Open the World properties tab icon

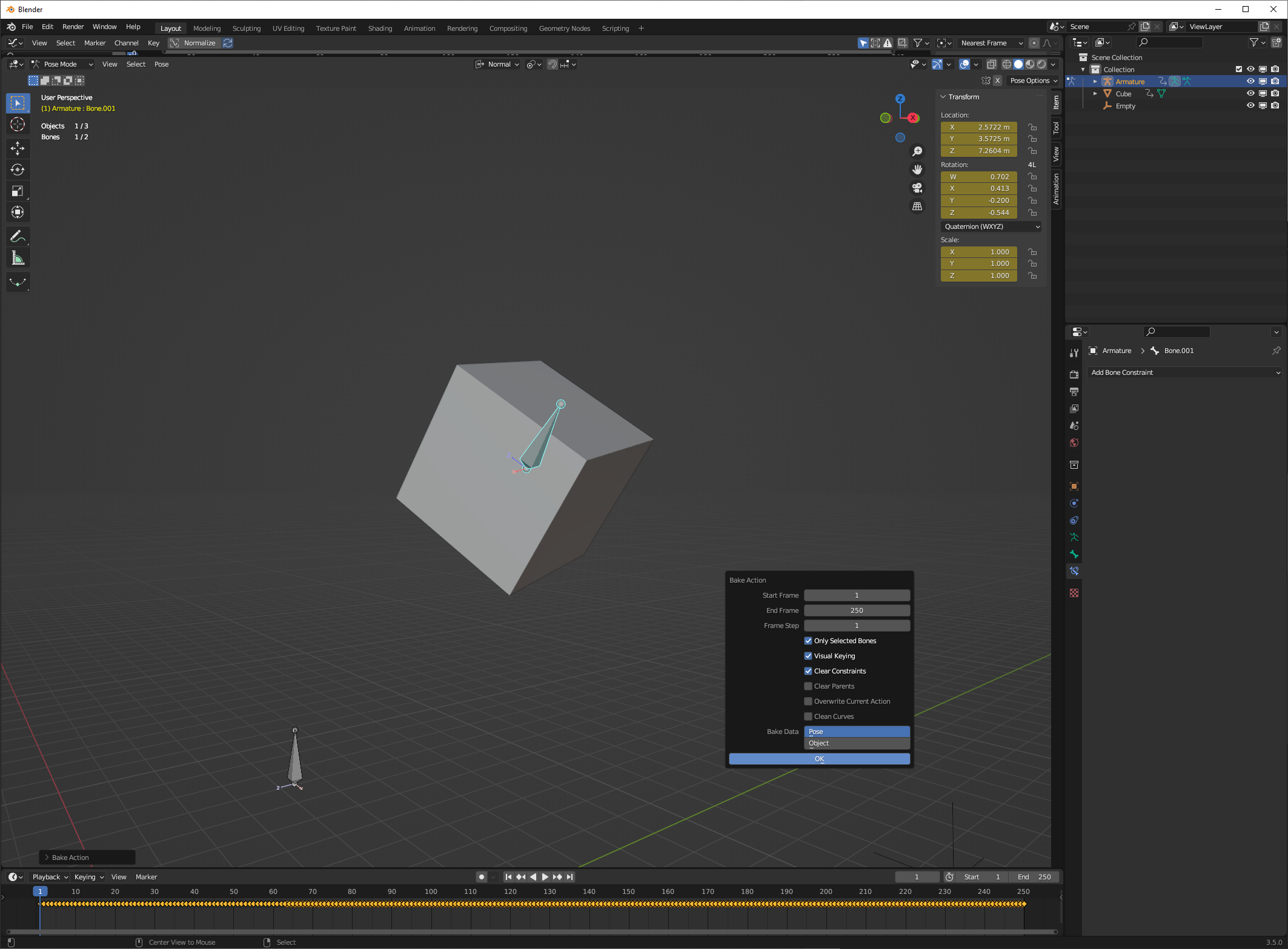coord(1074,443)
